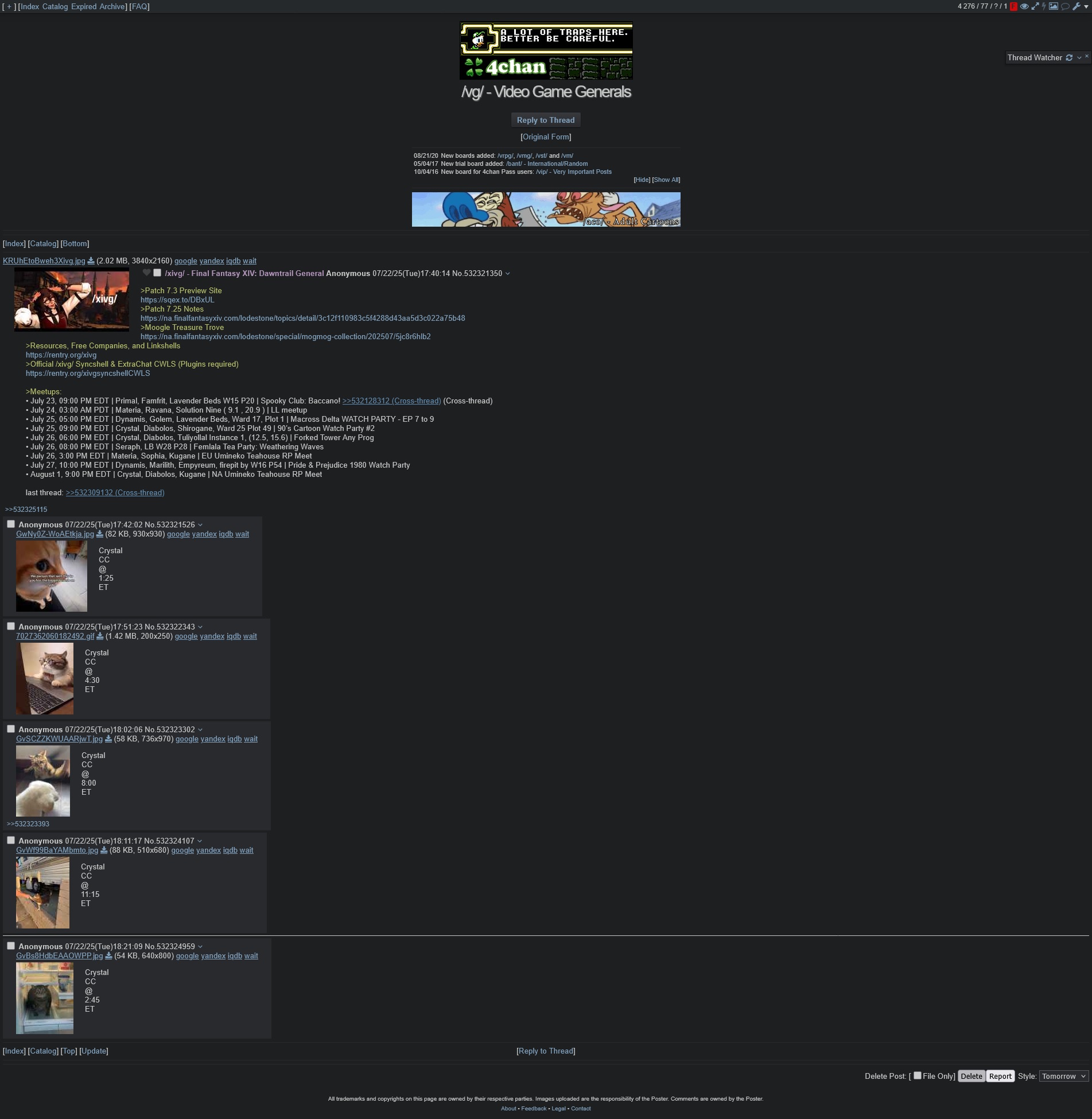Download KRUhEtoBweh3Xivg.jpg via the arrow icon
Screen dimensions: 1092x1119
click(x=91, y=261)
